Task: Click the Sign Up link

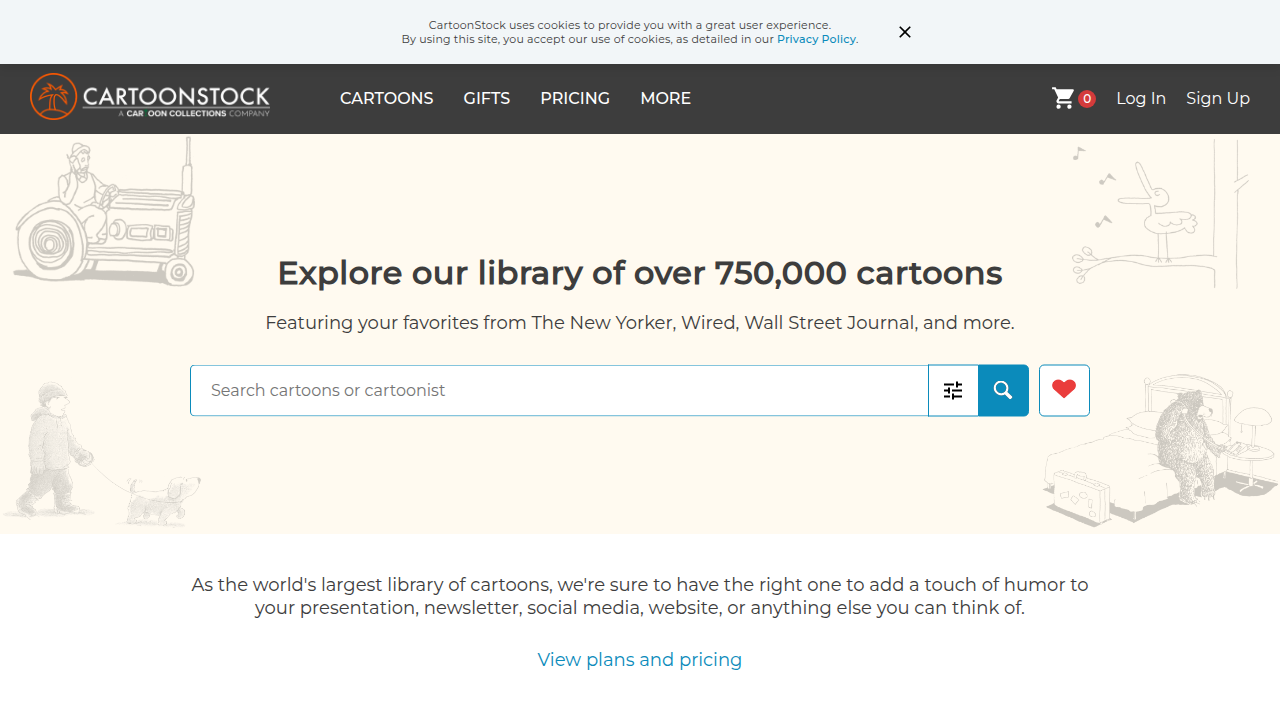Action: (x=1218, y=98)
